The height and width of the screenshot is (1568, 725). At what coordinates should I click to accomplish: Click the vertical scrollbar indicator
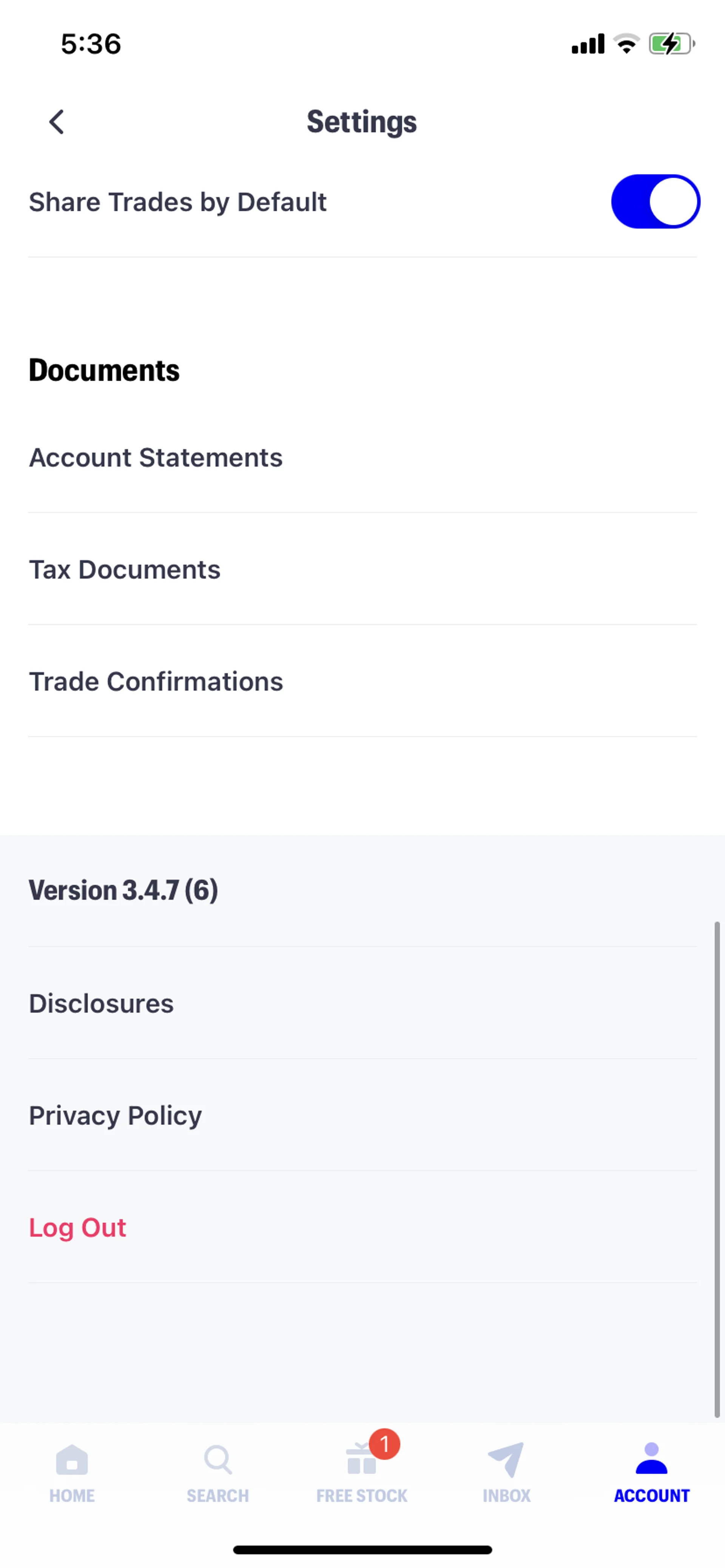pyautogui.click(x=717, y=1169)
